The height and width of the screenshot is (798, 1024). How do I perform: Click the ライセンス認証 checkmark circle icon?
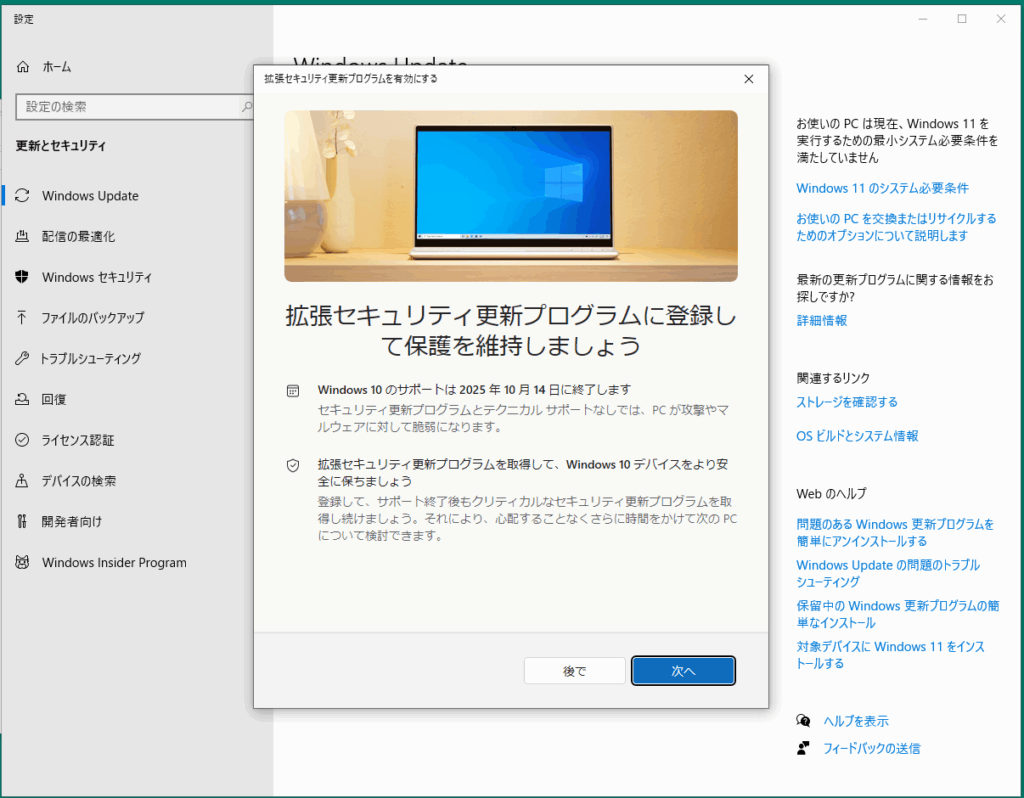pyautogui.click(x=22, y=439)
